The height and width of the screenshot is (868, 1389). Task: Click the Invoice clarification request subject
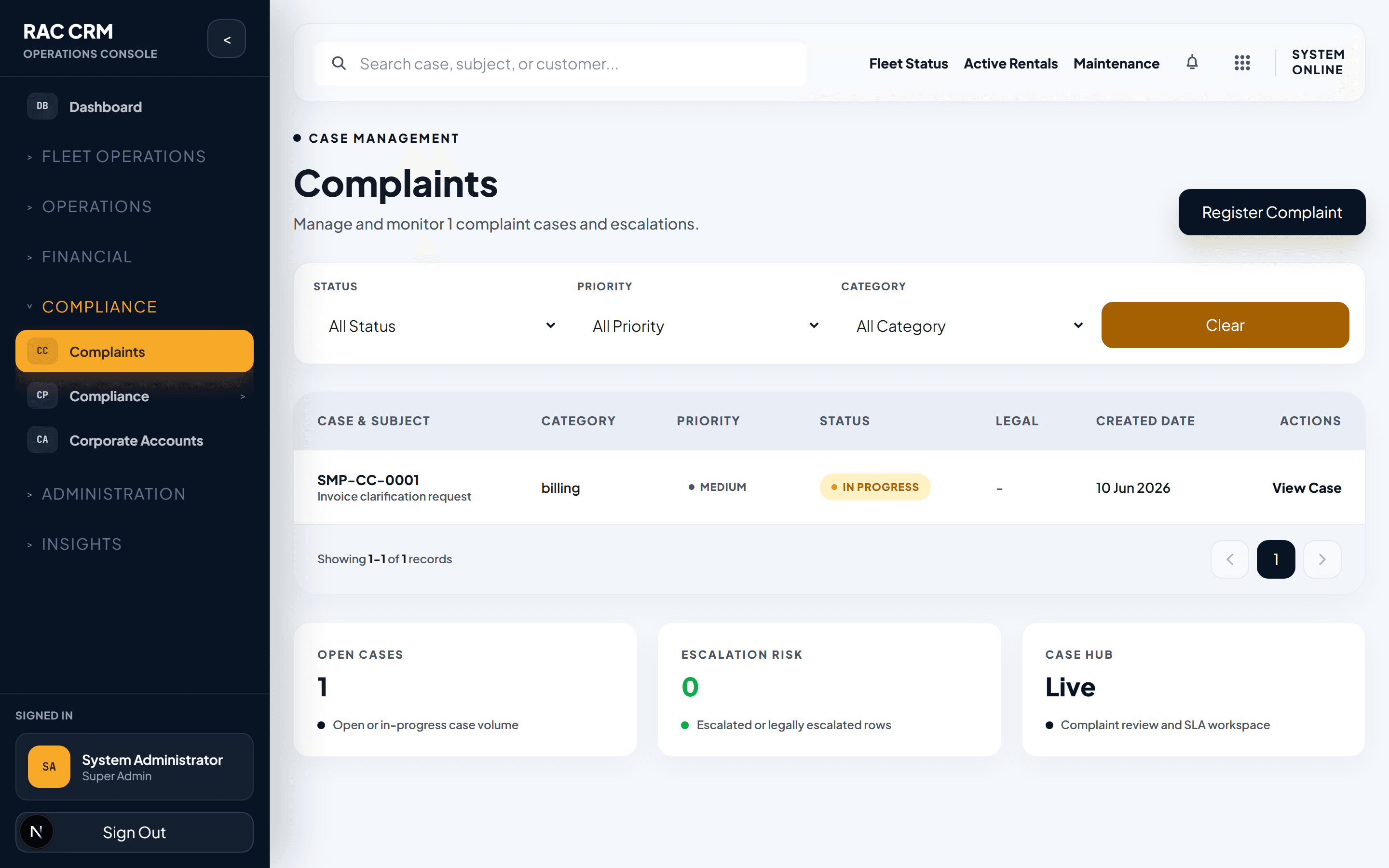click(x=394, y=497)
